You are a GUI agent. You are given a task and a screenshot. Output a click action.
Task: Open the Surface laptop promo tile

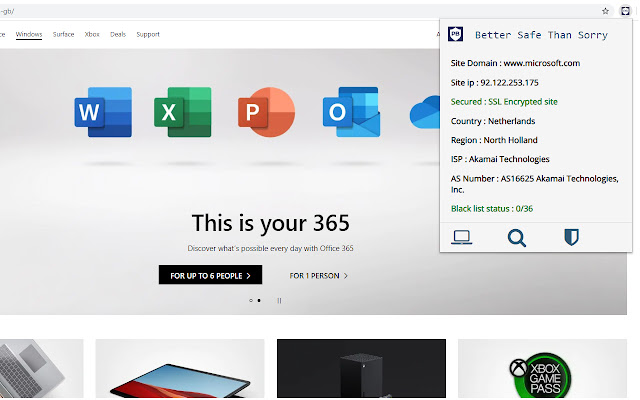coord(41,369)
